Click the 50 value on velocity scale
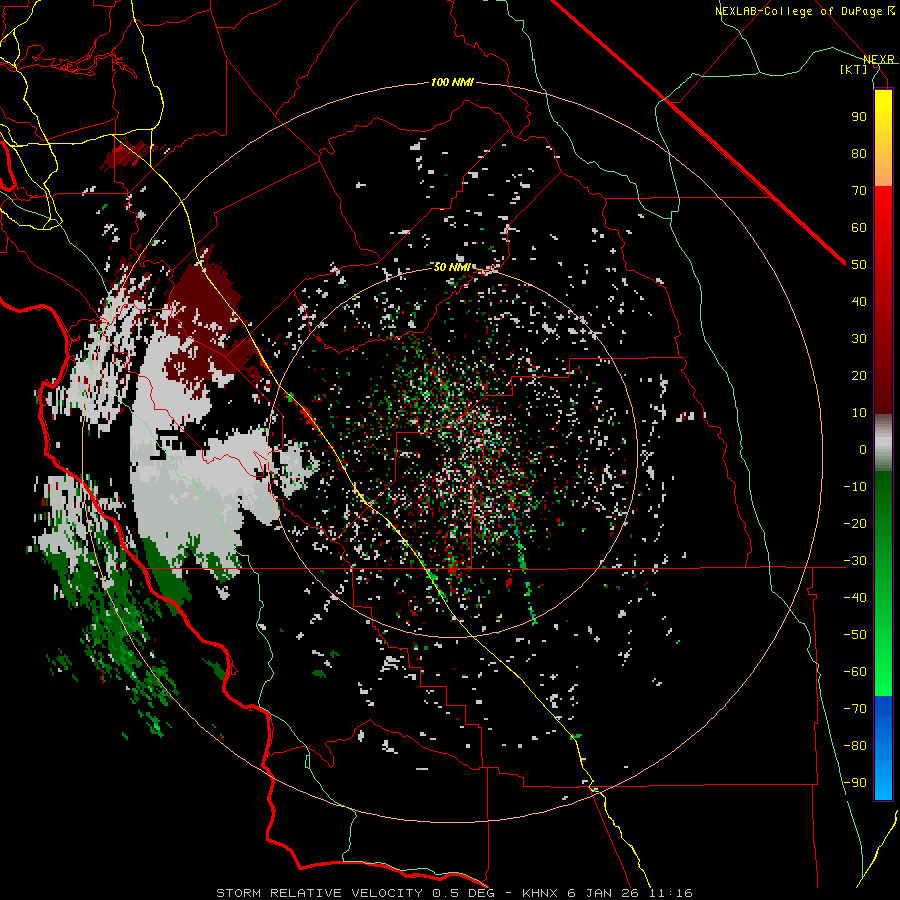The image size is (900, 900). click(859, 265)
